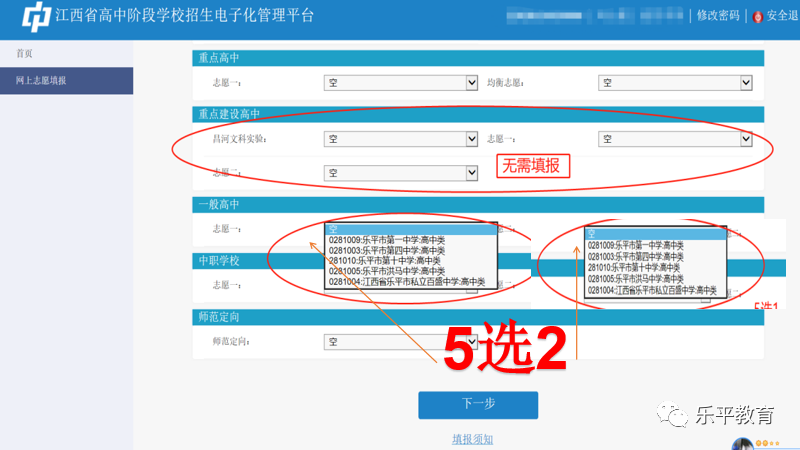The width and height of the screenshot is (800, 450).
Task: Click the platform logo icon in the header
Action: pos(35,16)
